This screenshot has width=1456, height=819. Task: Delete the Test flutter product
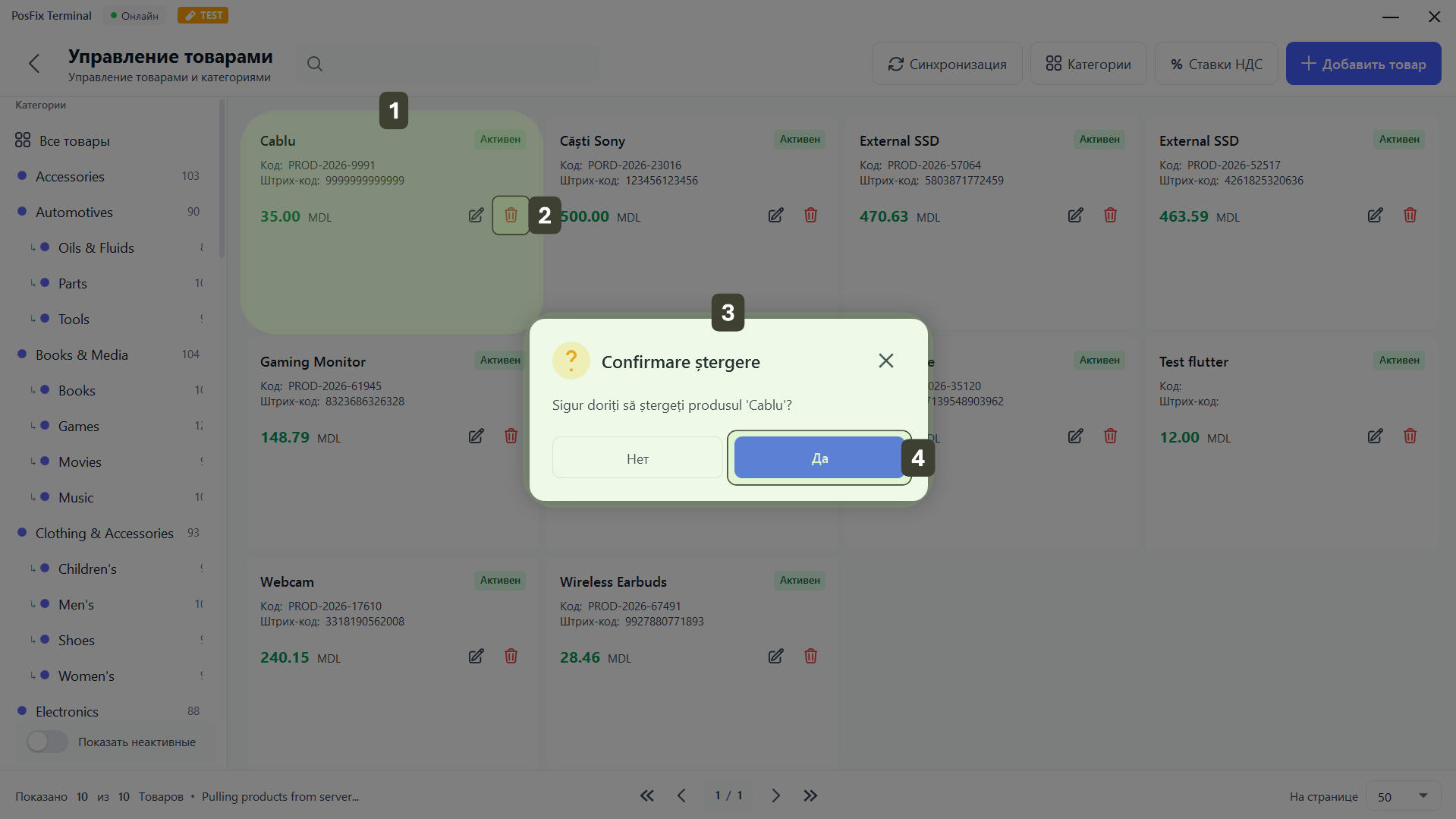(1410, 436)
